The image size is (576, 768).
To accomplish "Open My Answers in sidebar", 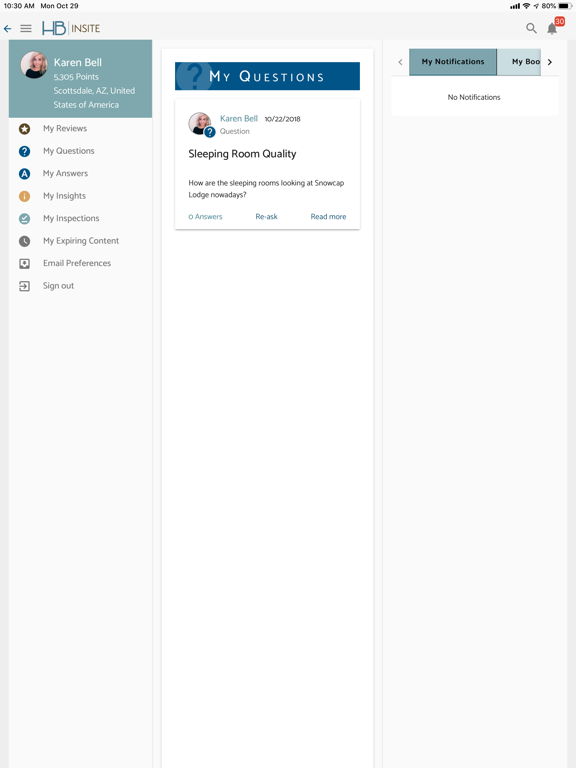I will pos(65,173).
